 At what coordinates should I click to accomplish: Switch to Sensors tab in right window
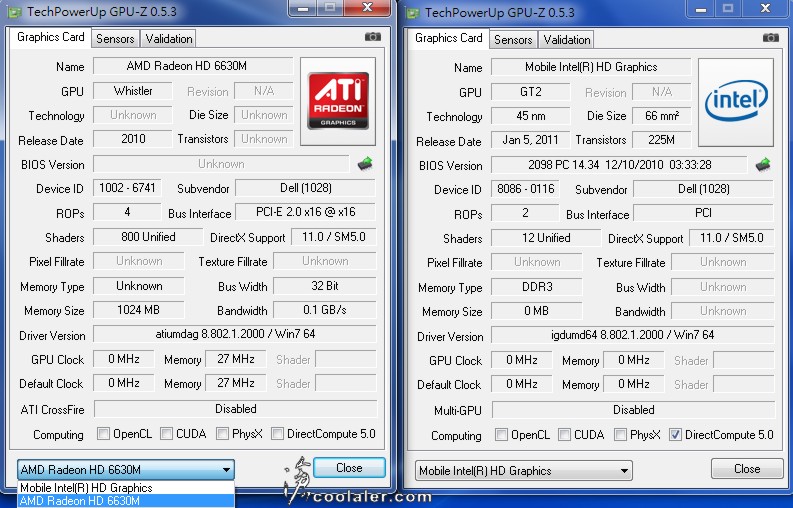513,40
